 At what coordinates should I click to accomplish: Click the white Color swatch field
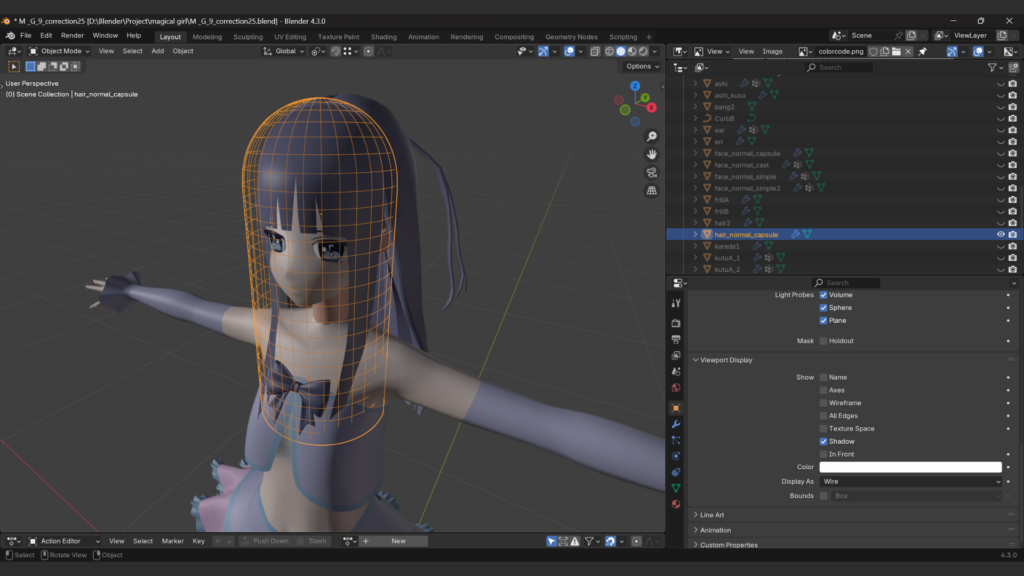[x=910, y=467]
